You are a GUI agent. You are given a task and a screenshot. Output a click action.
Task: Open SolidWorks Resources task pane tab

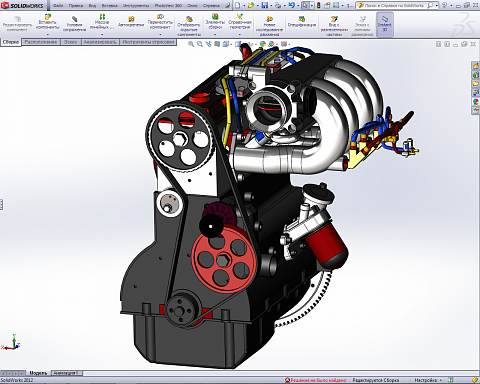(x=476, y=66)
